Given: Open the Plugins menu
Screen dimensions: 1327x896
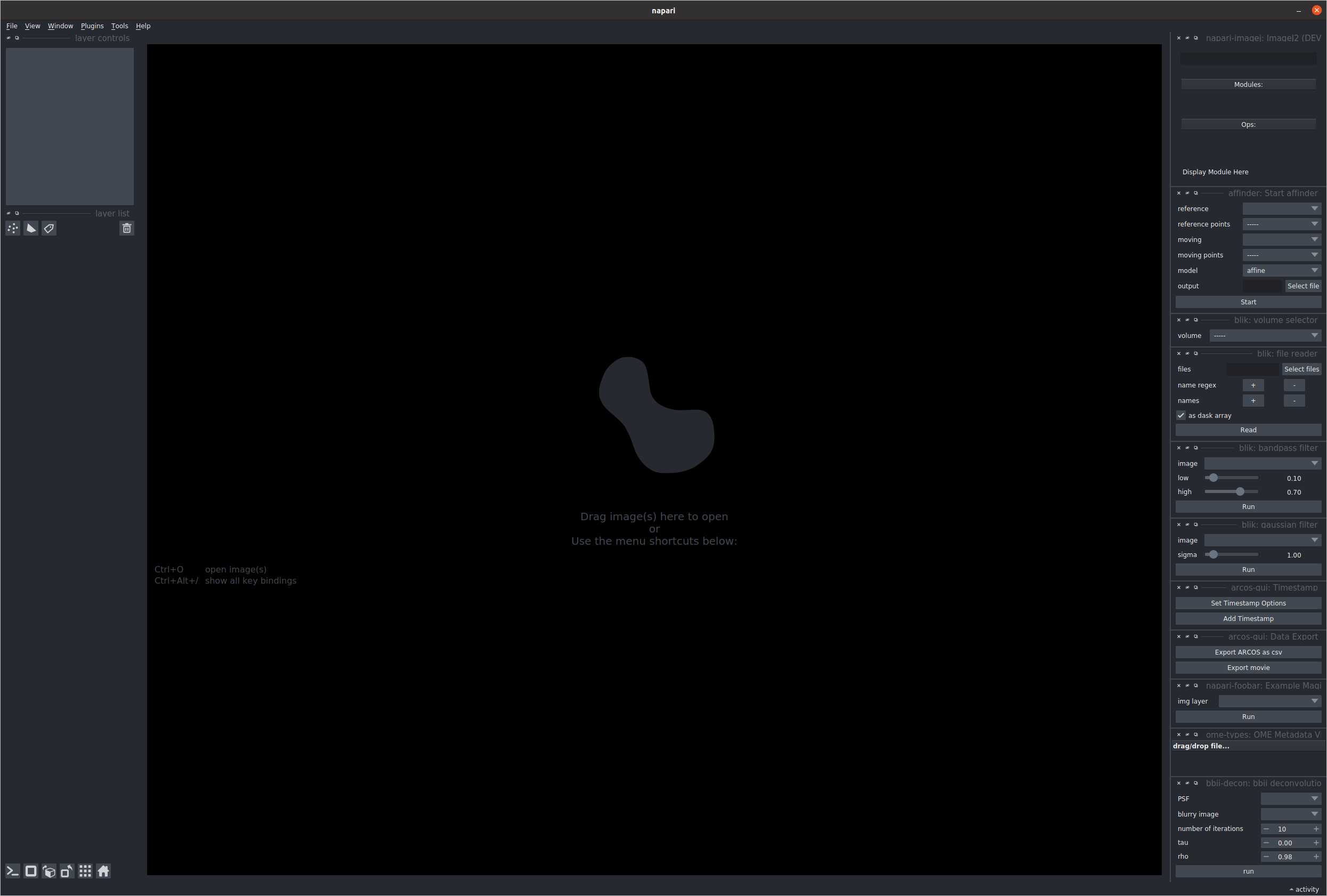Looking at the screenshot, I should [92, 26].
